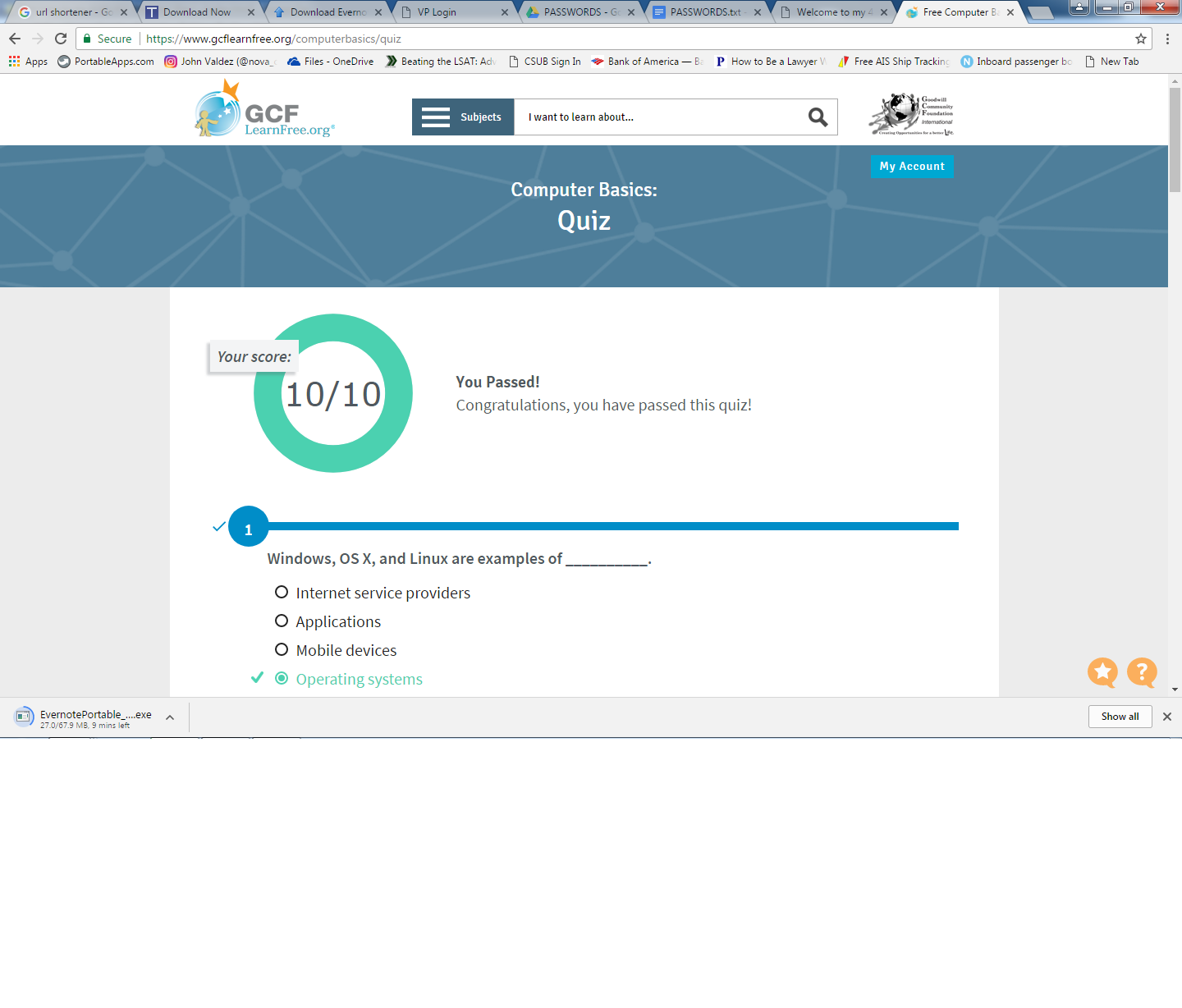Image resolution: width=1182 pixels, height=1008 pixels.
Task: Choose the Mobile devices radio option
Action: click(282, 650)
